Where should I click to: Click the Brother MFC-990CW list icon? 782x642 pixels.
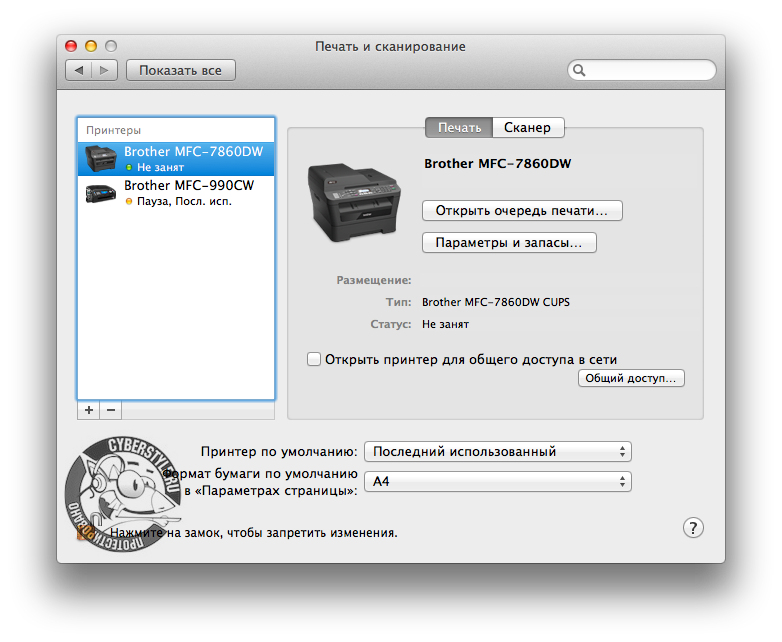click(x=101, y=193)
